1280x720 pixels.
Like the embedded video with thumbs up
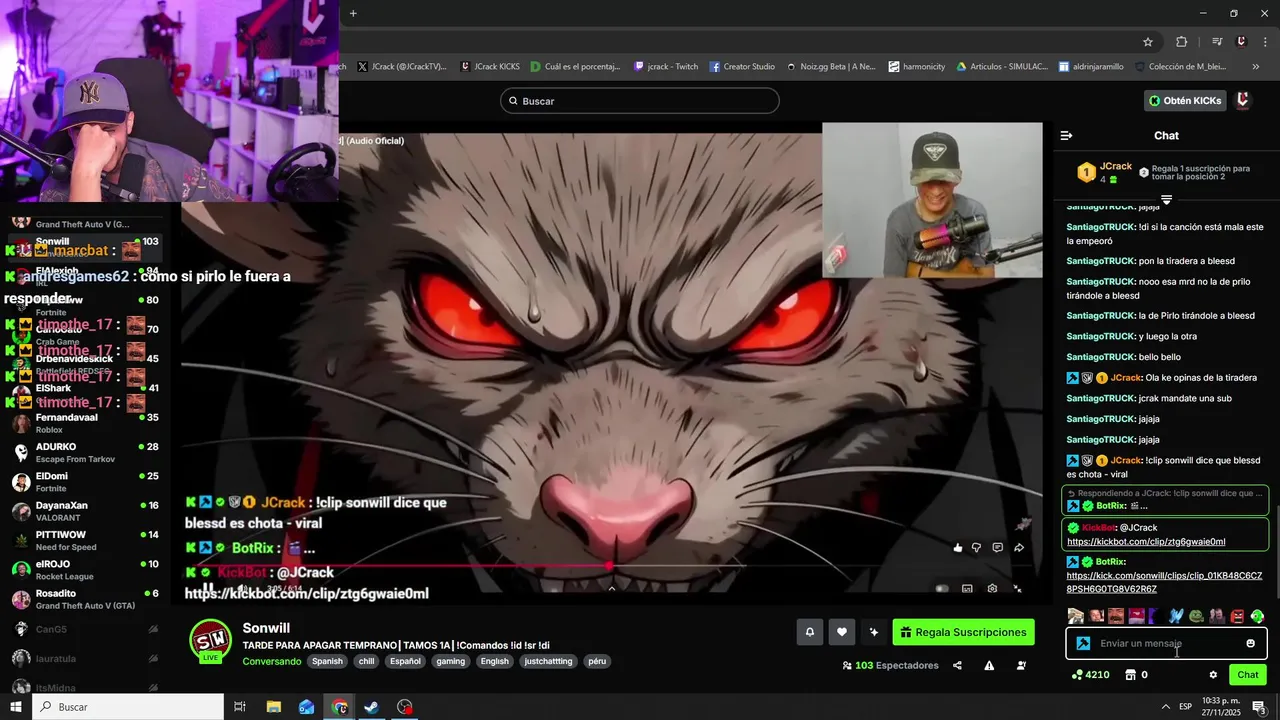coord(958,548)
